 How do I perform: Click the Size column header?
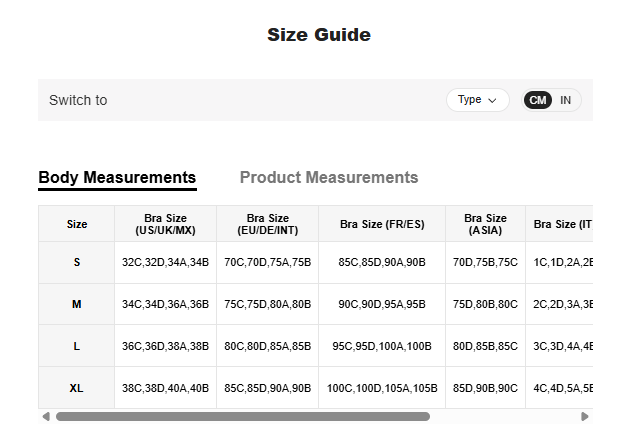click(x=77, y=224)
